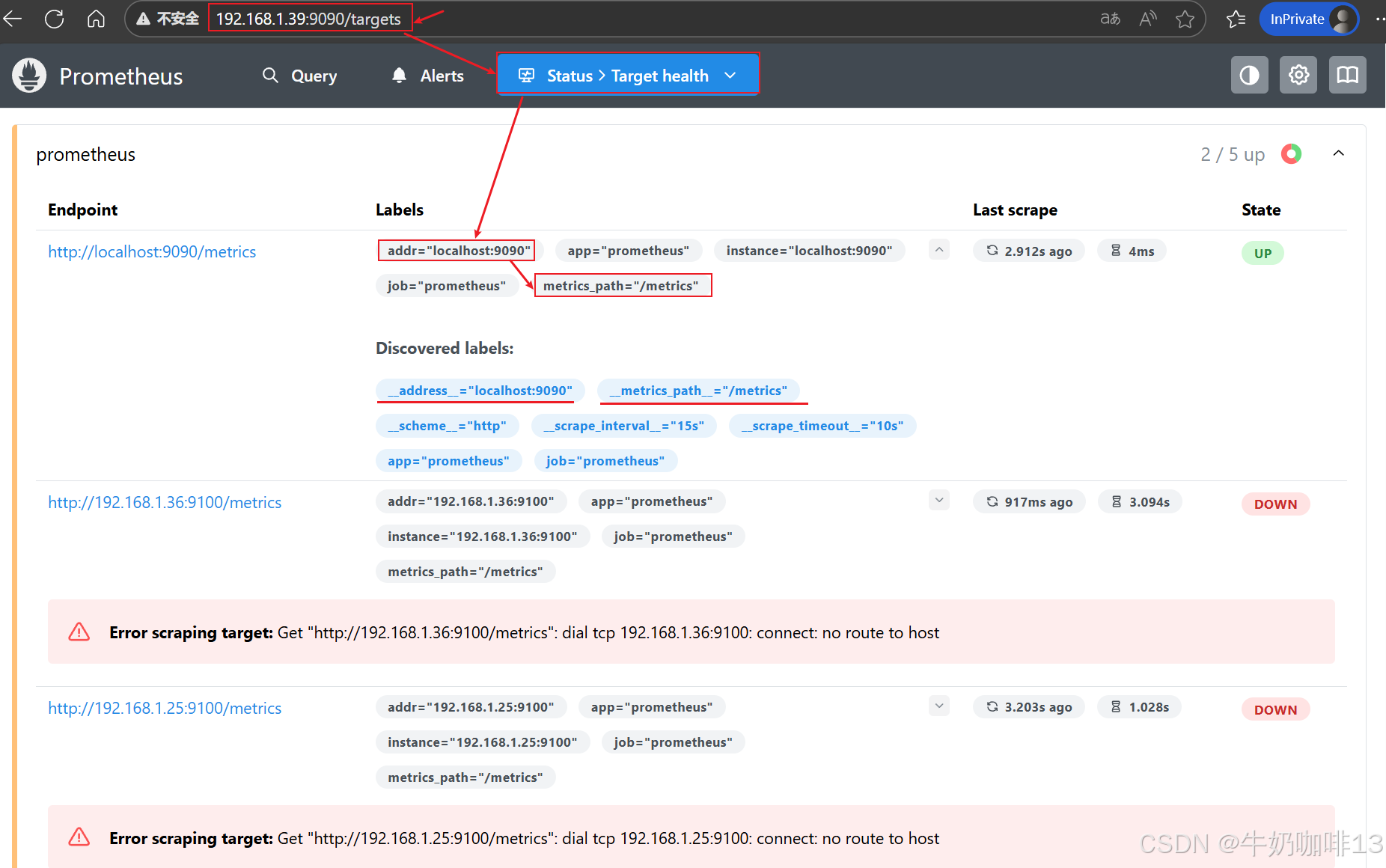Image resolution: width=1386 pixels, height=868 pixels.
Task: Click __scheme__="http" discovered label
Action: click(447, 426)
